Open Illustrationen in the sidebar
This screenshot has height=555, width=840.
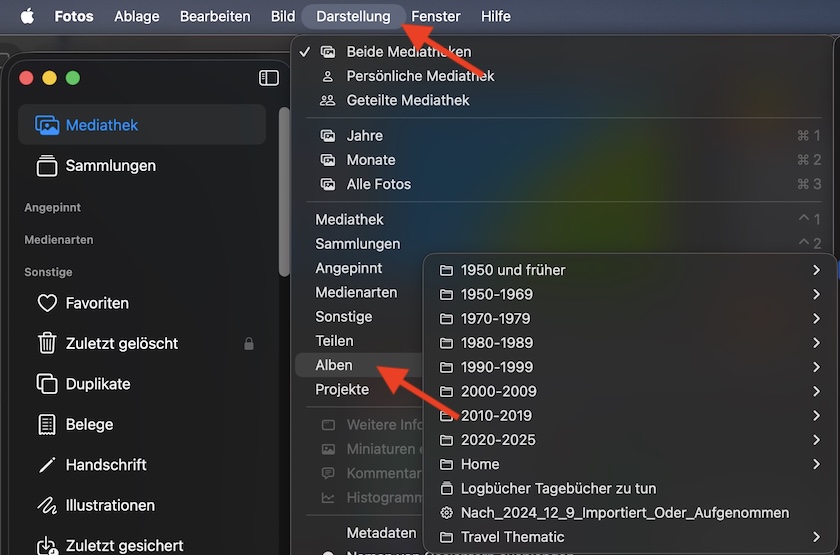point(110,505)
